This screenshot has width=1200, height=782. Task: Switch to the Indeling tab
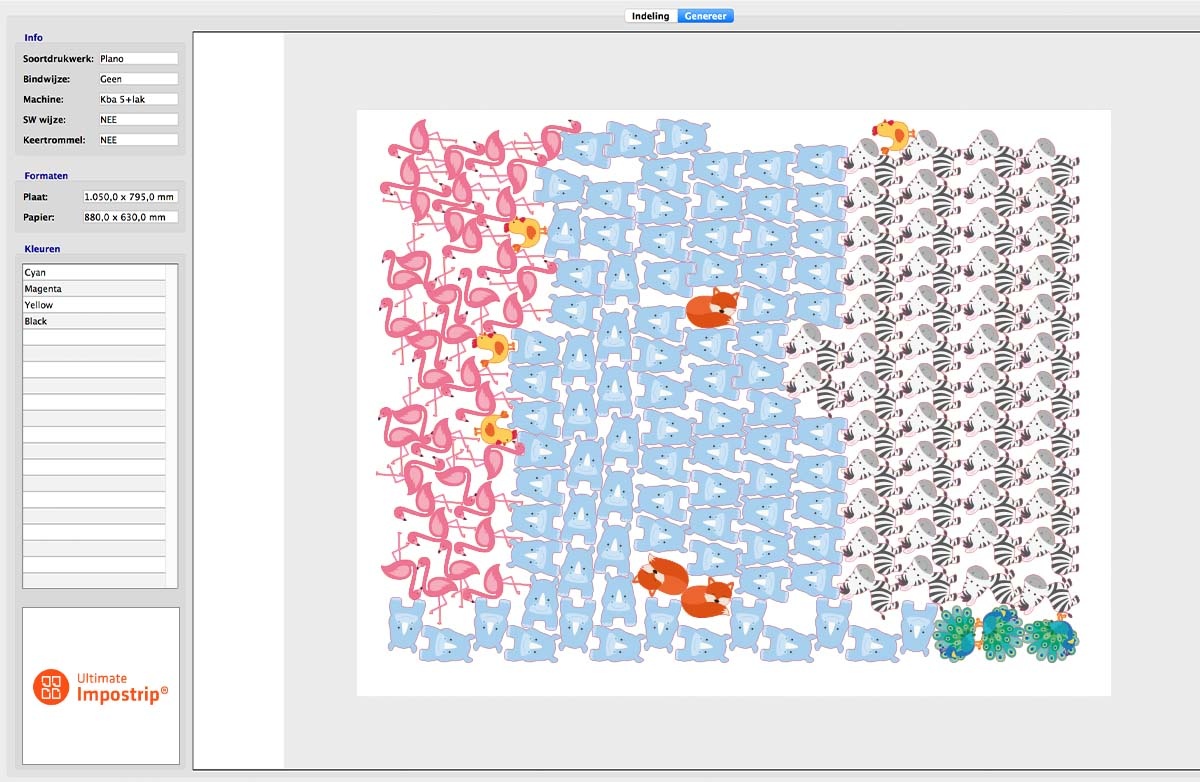(x=650, y=16)
